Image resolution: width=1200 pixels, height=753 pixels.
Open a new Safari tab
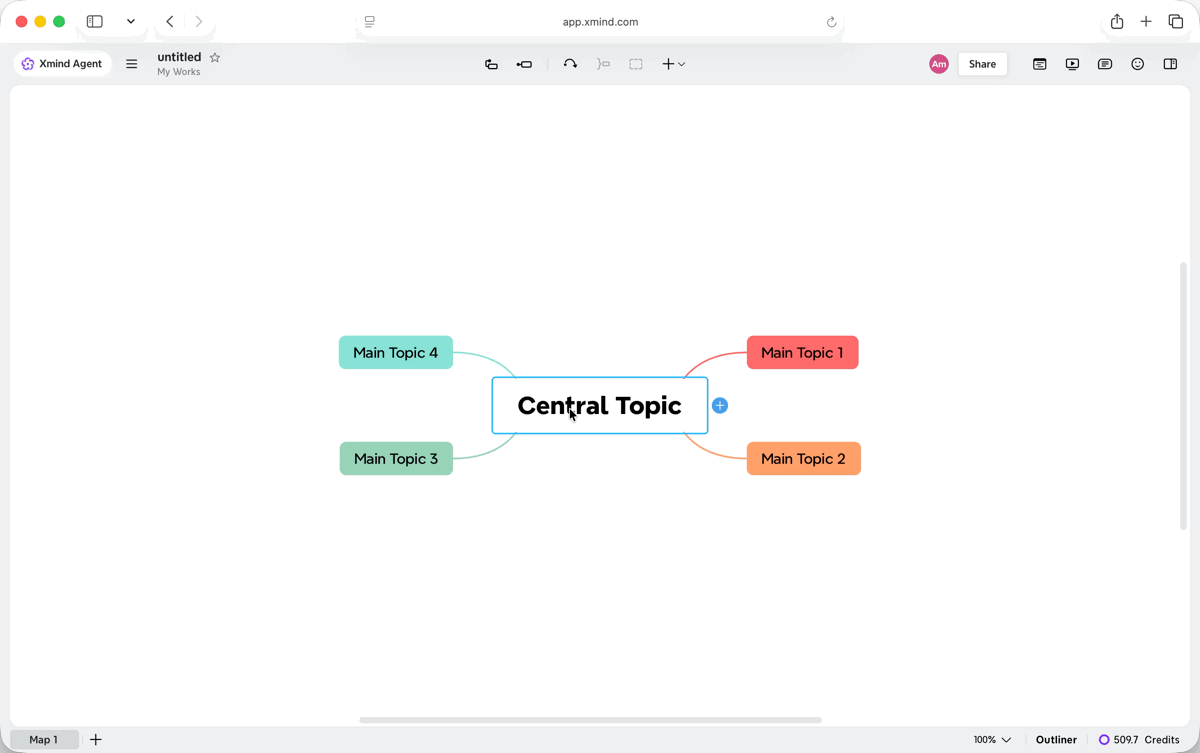pyautogui.click(x=1146, y=21)
